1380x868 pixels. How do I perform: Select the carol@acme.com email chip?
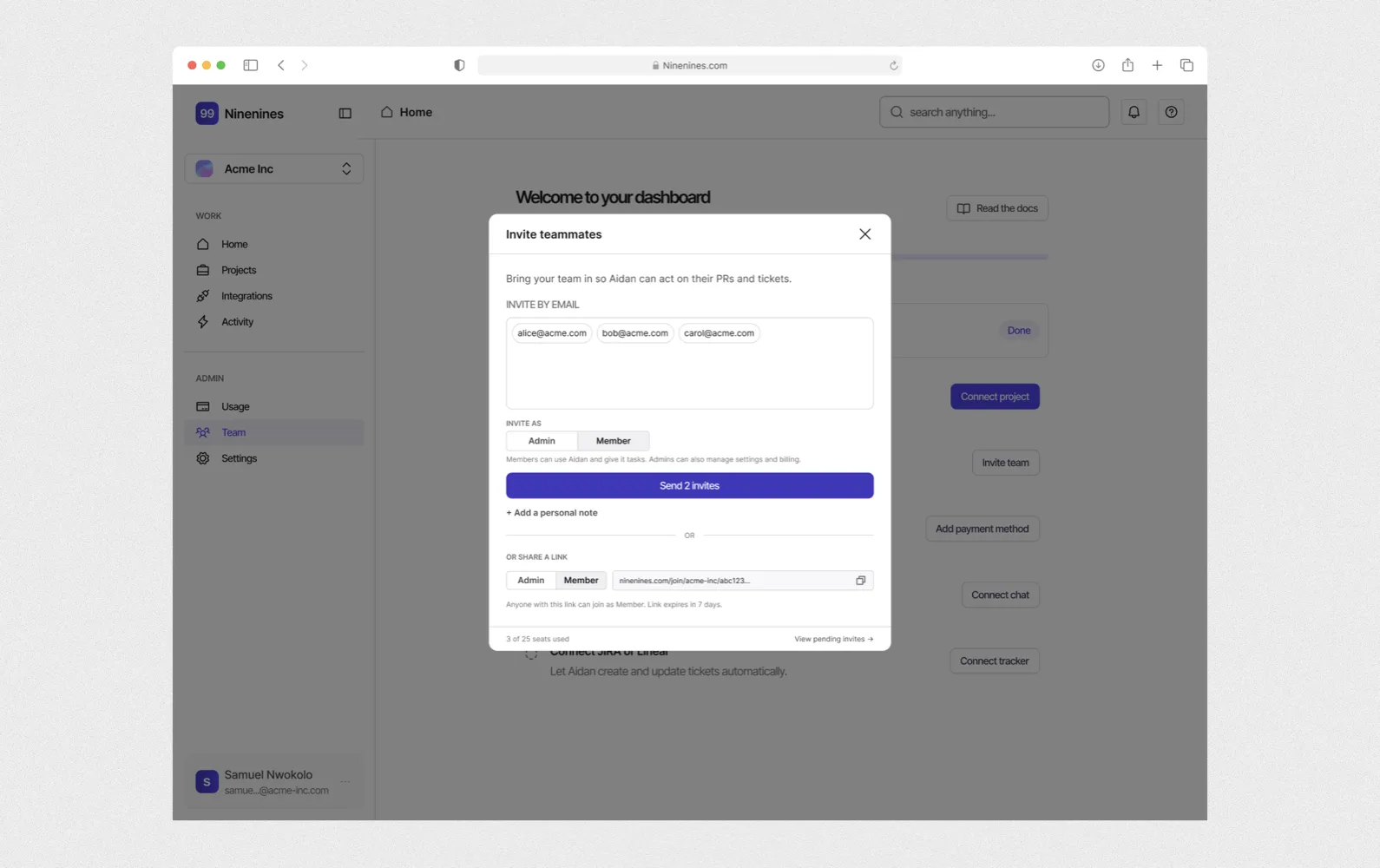click(719, 333)
